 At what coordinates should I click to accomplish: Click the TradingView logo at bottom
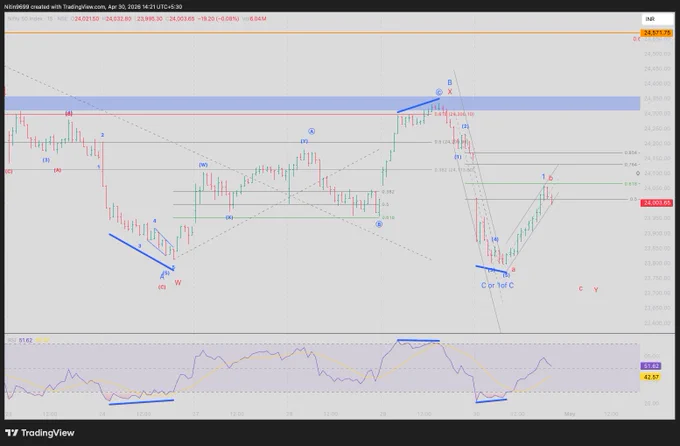(40, 433)
